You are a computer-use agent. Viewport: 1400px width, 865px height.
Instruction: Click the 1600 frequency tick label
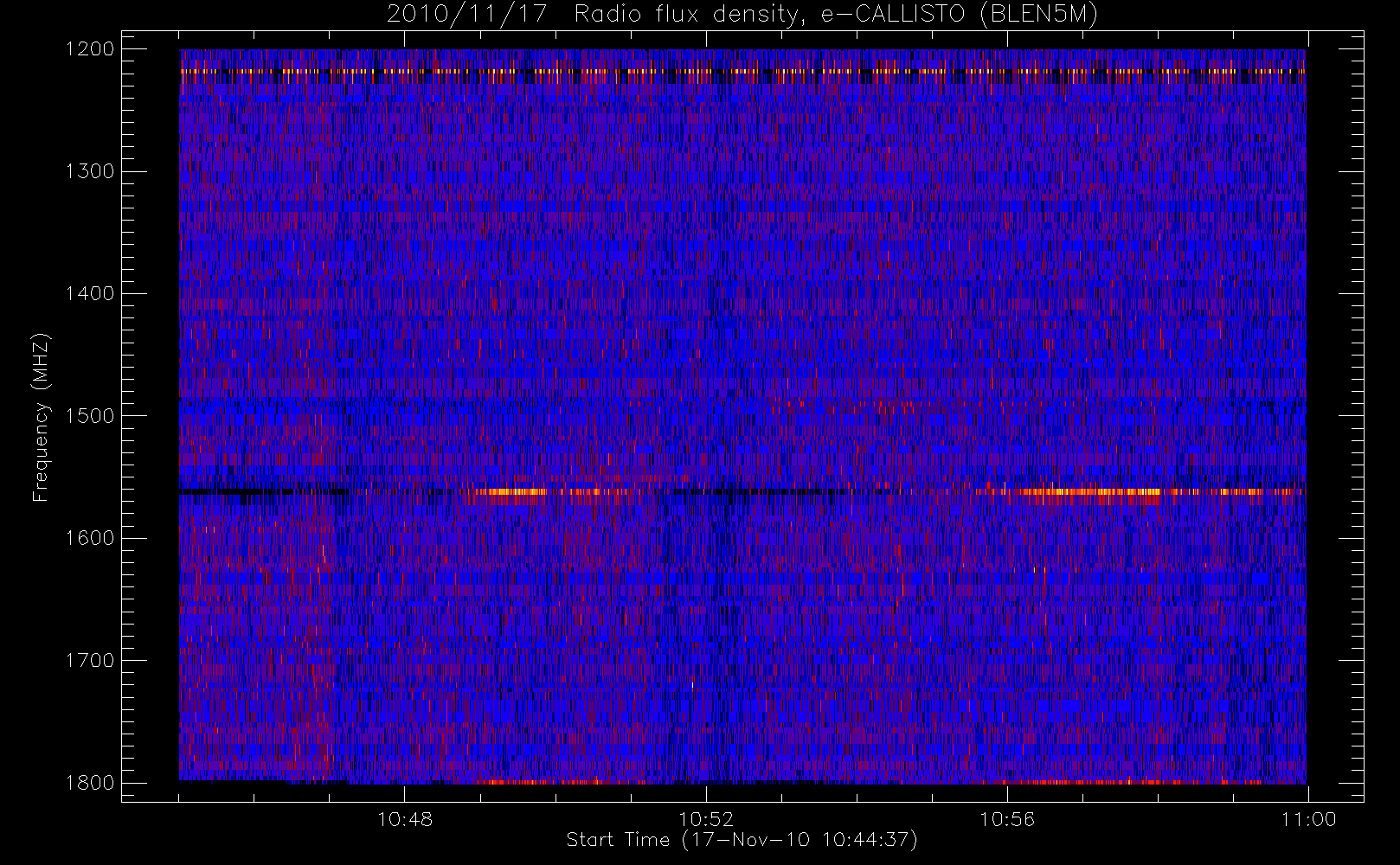(x=90, y=538)
